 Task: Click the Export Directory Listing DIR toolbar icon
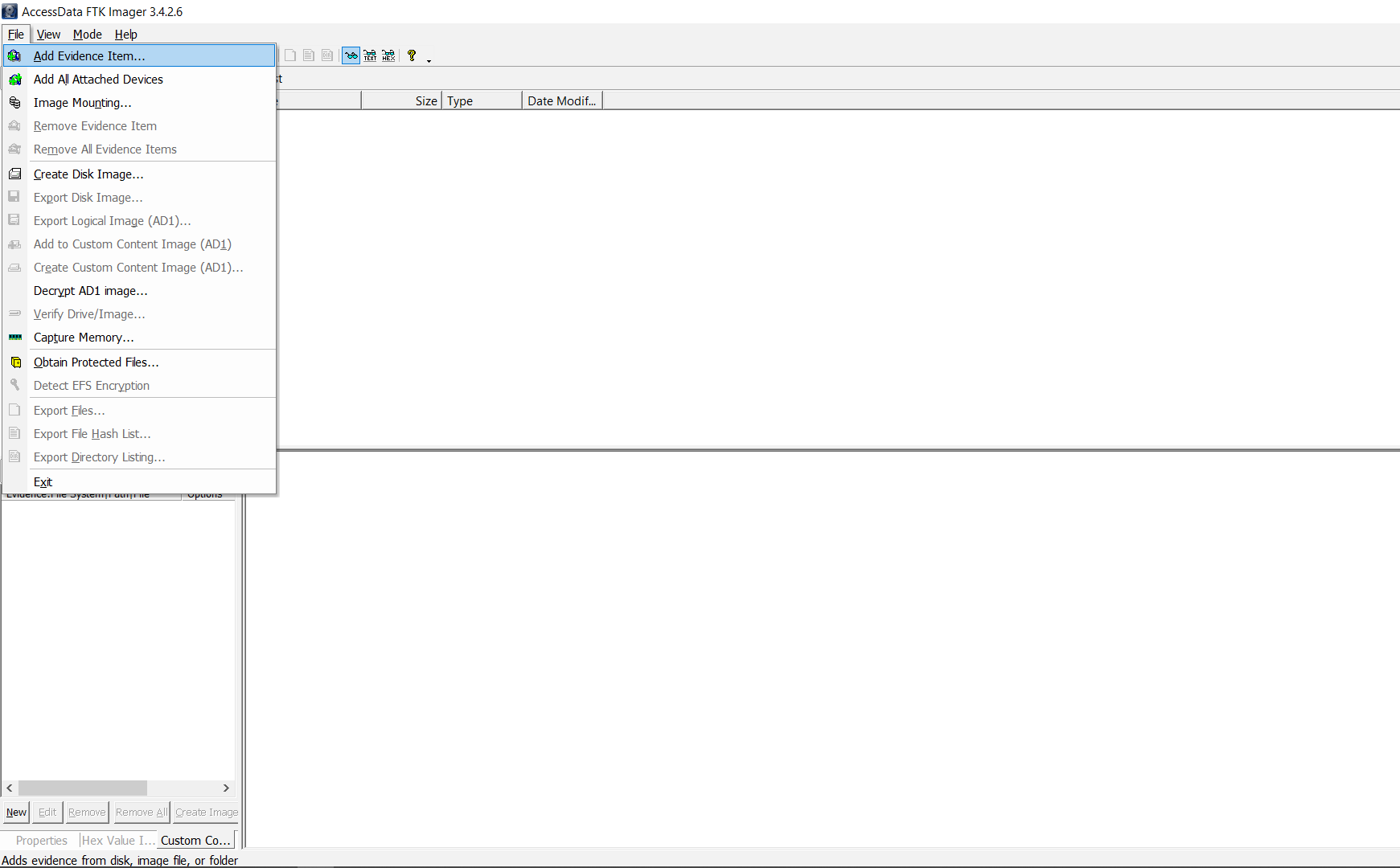tap(327, 55)
